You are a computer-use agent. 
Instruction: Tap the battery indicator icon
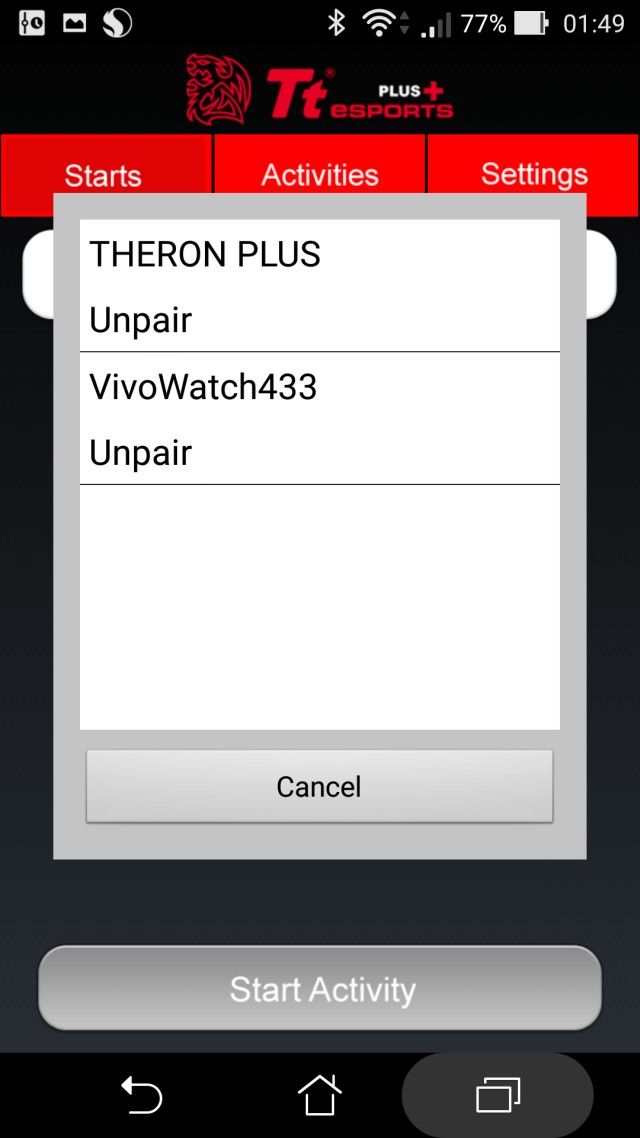[x=530, y=23]
